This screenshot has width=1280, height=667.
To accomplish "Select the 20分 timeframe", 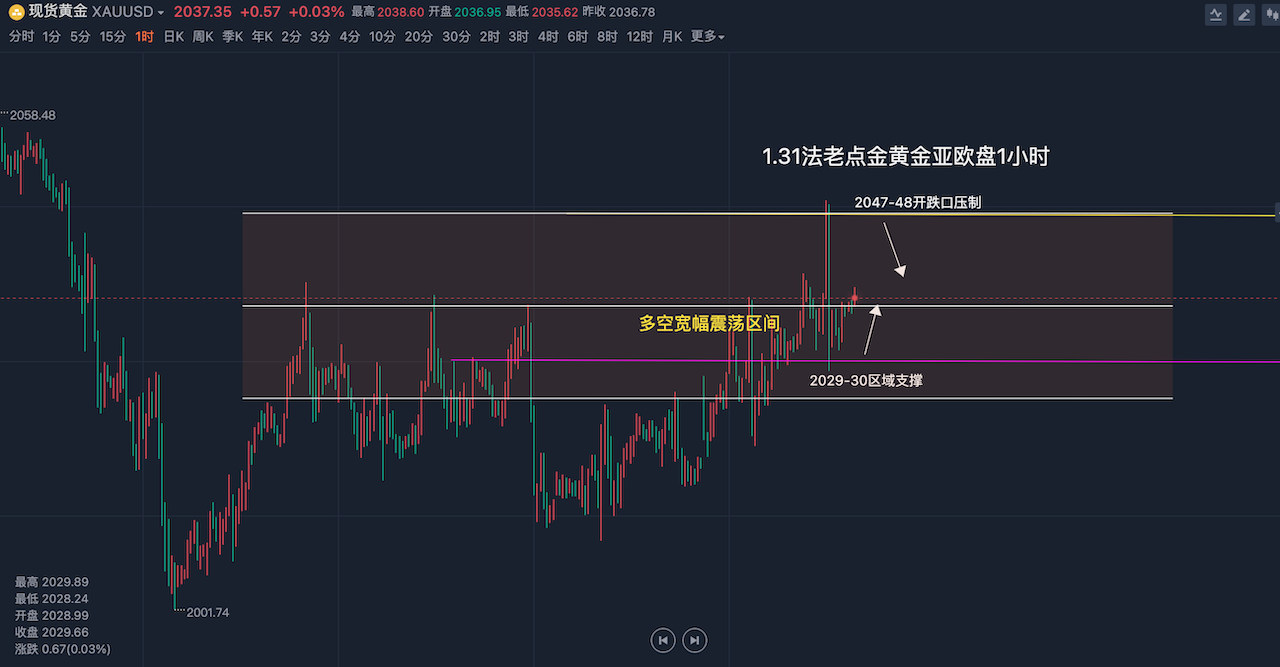I will (419, 36).
